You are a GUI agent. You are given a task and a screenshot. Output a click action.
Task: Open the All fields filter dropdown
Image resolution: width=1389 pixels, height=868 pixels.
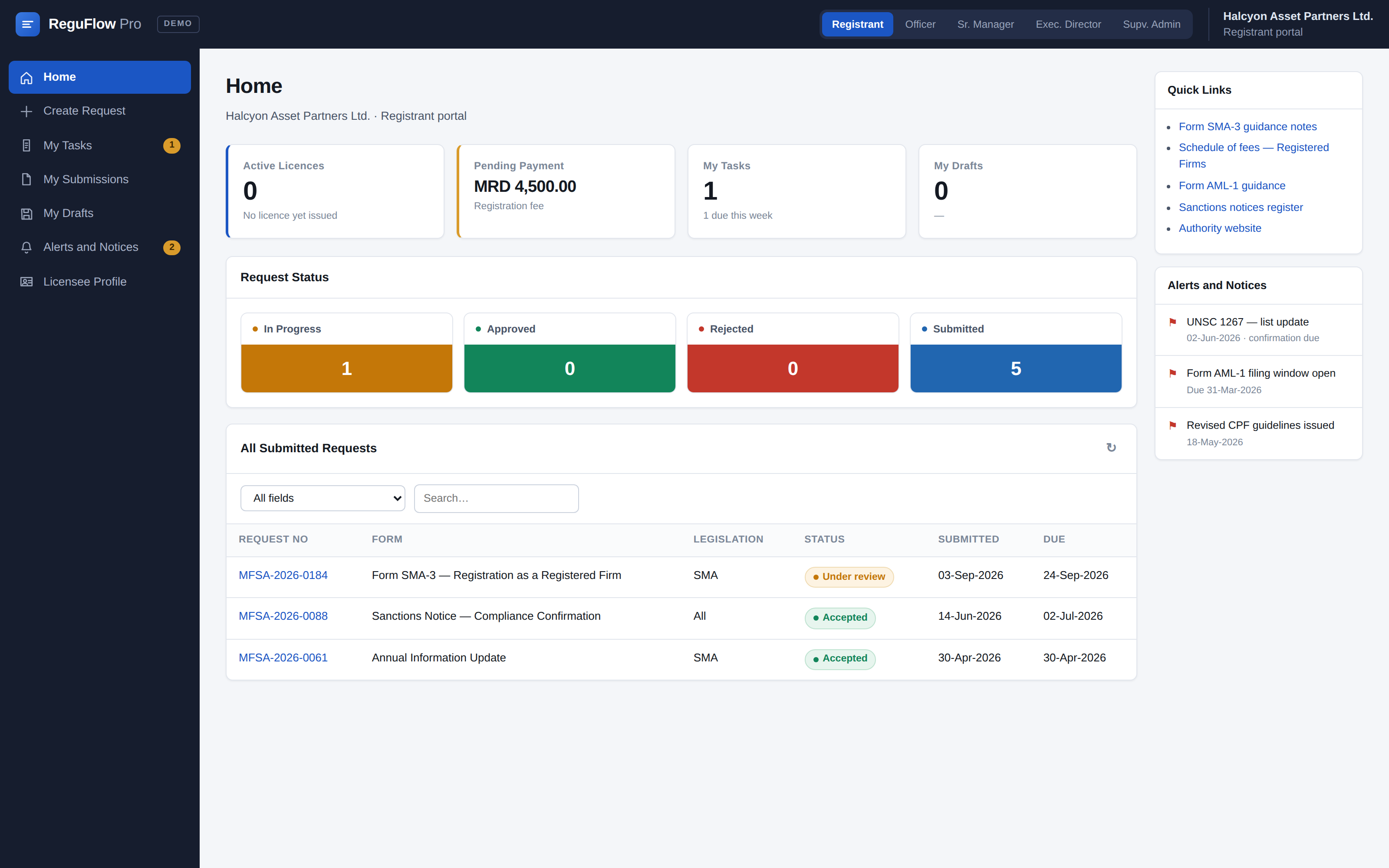point(323,498)
